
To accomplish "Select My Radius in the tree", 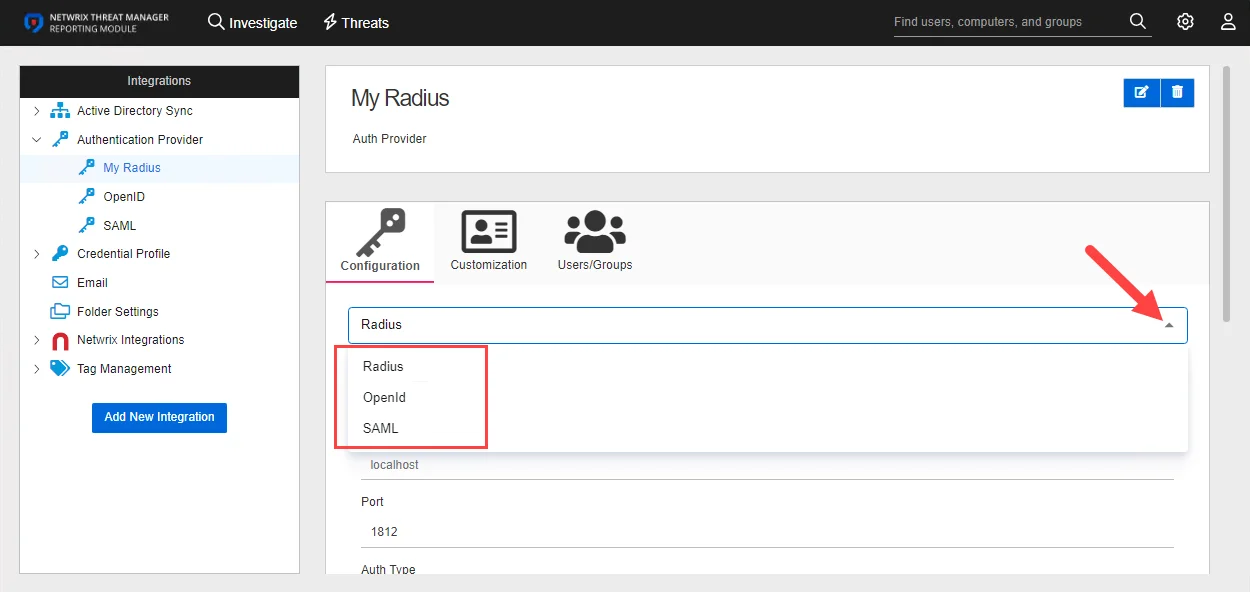I will 132,168.
